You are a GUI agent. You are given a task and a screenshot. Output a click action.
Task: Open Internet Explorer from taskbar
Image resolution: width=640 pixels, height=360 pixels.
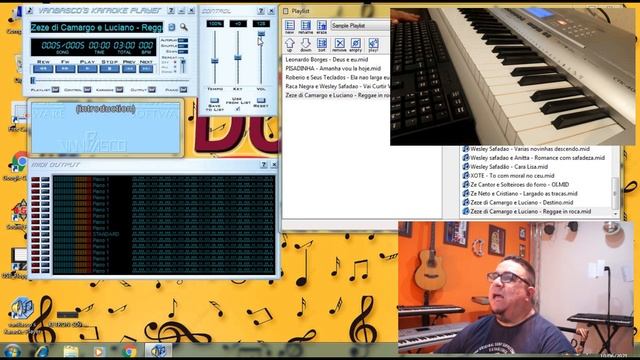click(41, 351)
